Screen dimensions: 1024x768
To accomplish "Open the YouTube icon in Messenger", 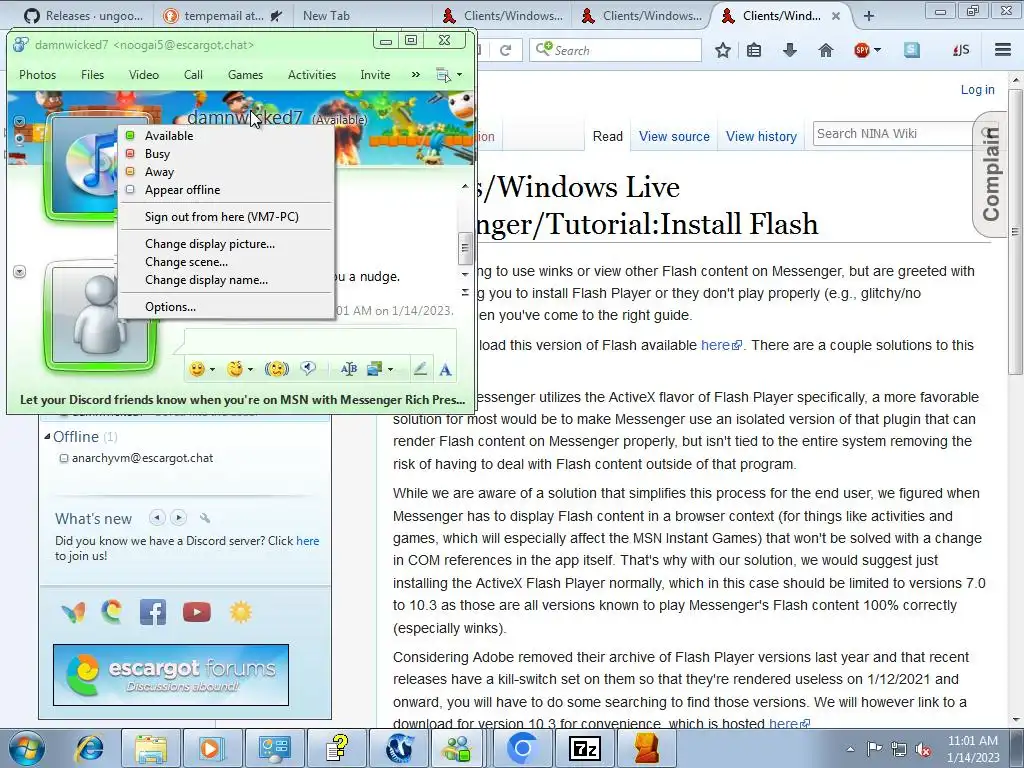I will tap(197, 612).
